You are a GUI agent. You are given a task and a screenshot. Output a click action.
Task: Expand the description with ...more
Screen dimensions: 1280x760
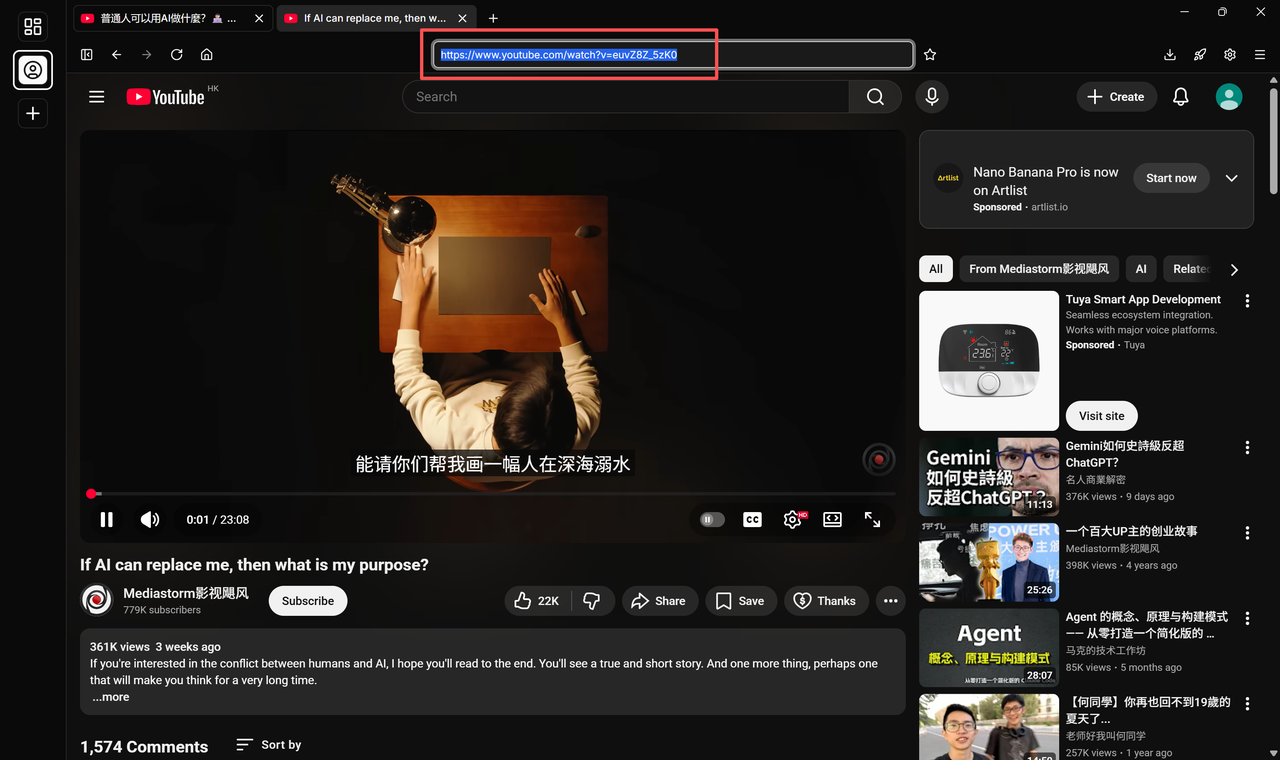(111, 697)
